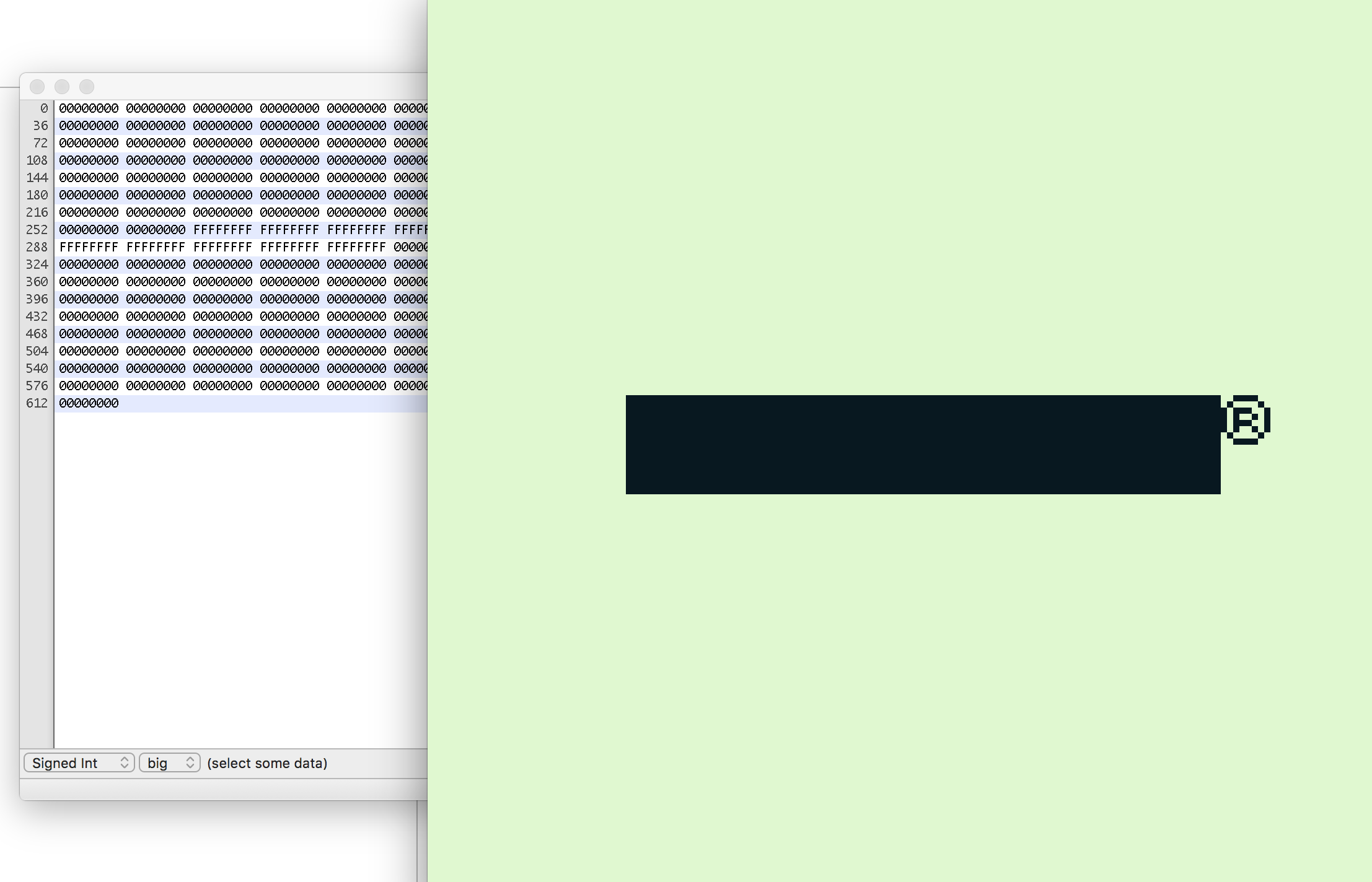Select offset row 72 in the line gutter
This screenshot has width=1372, height=882.
click(x=40, y=143)
